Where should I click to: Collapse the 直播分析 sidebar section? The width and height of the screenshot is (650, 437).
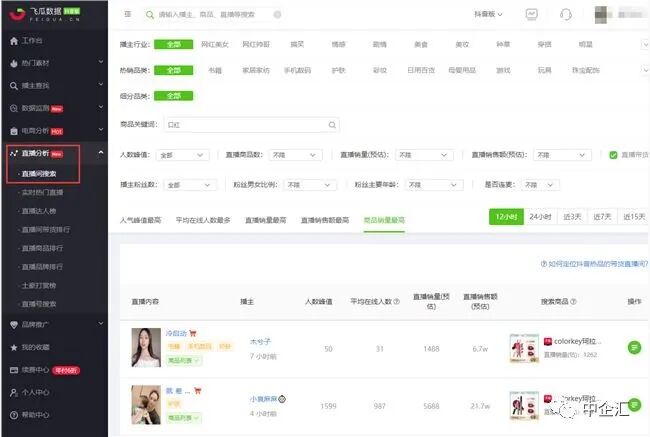coord(101,153)
